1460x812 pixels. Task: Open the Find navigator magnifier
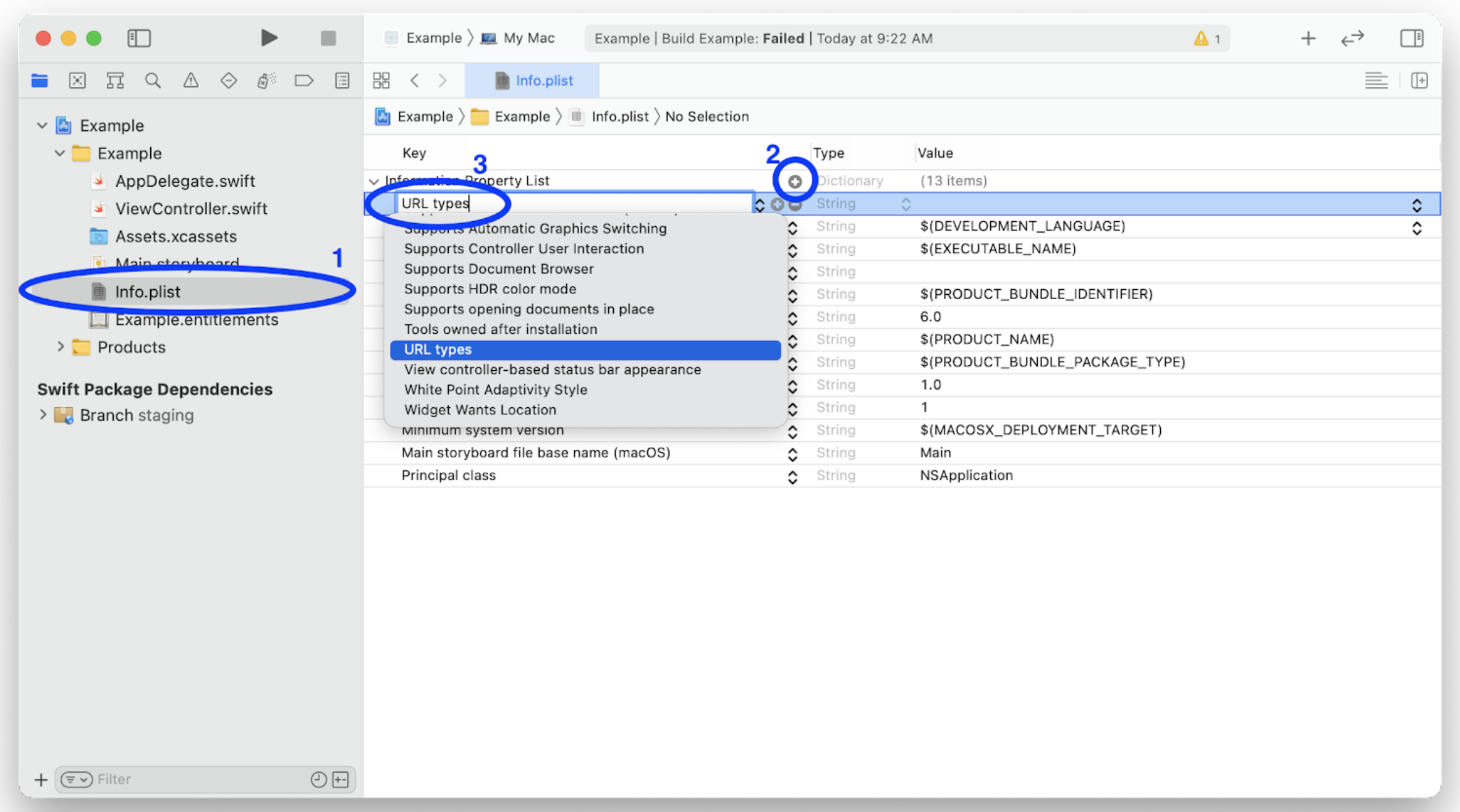point(153,80)
